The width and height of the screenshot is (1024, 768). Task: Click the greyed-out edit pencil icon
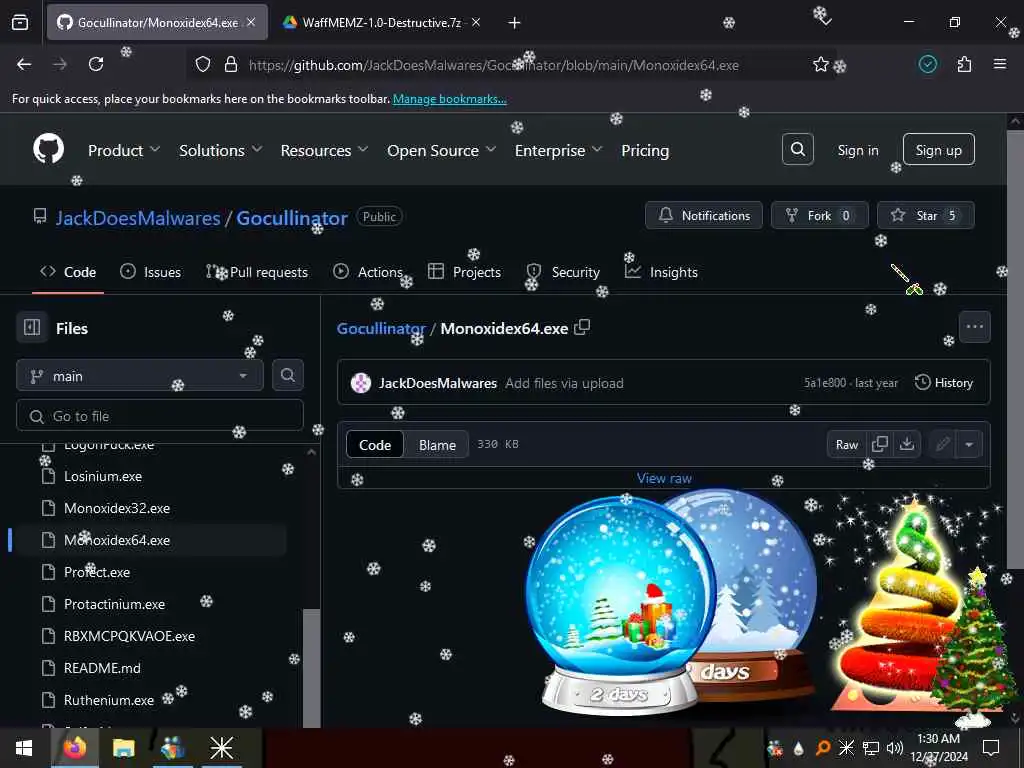click(x=942, y=444)
